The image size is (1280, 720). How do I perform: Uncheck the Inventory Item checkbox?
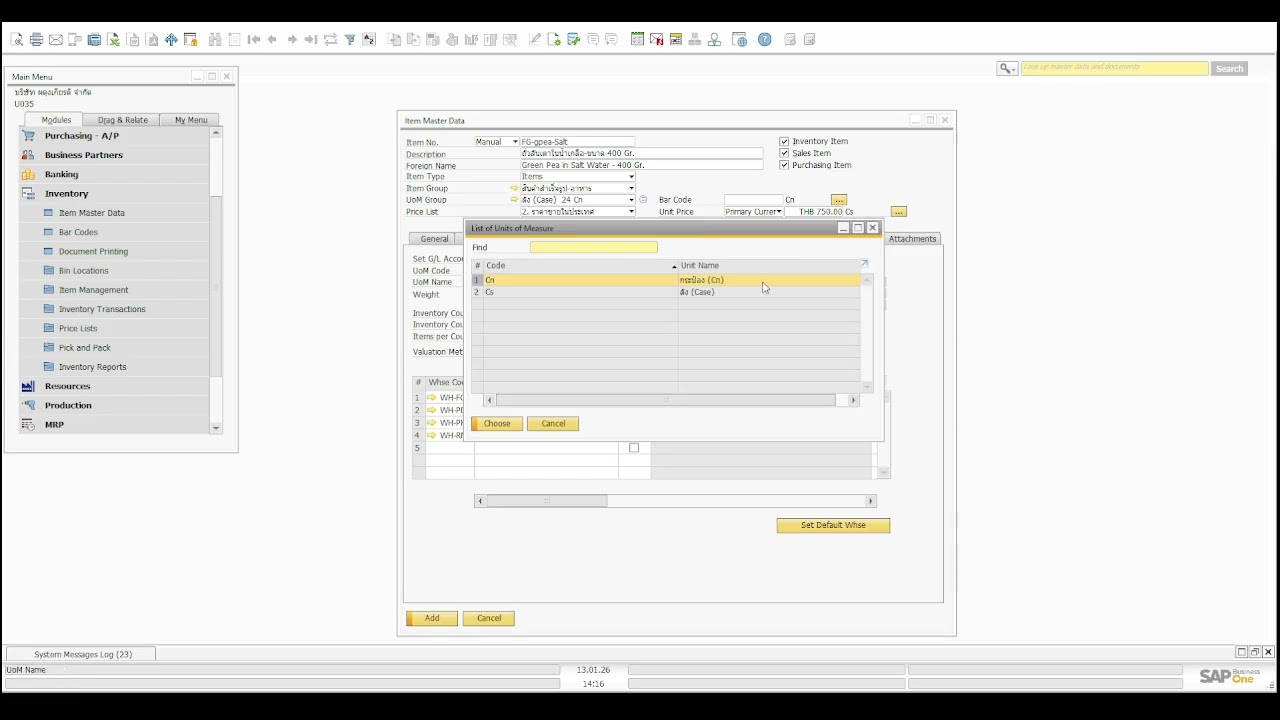click(784, 142)
